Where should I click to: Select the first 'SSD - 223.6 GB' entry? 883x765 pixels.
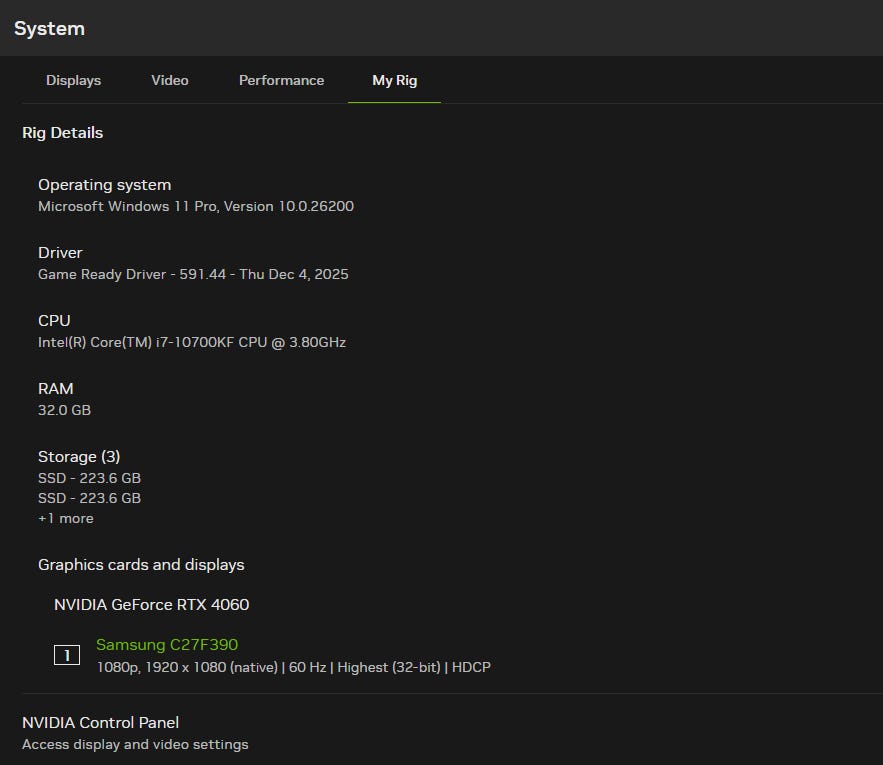(89, 478)
